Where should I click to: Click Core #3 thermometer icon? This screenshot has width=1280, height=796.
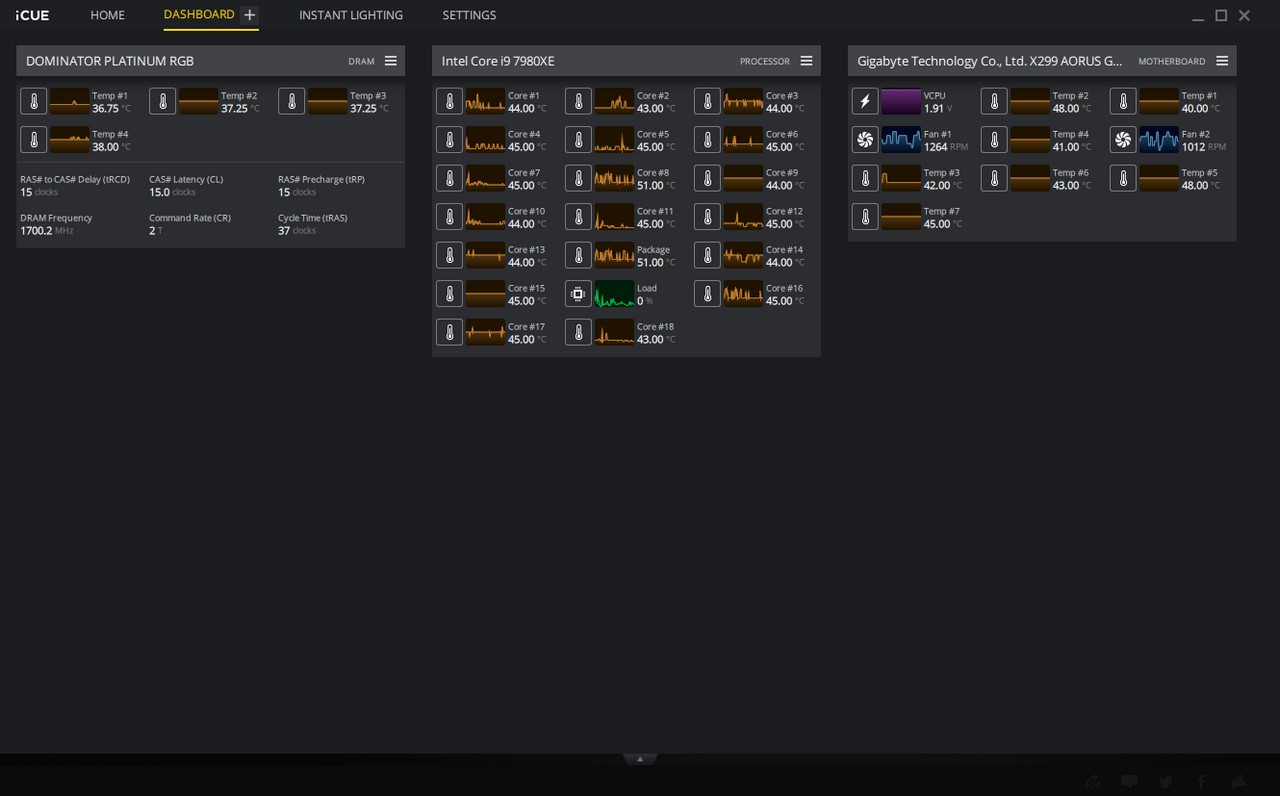pyautogui.click(x=707, y=101)
